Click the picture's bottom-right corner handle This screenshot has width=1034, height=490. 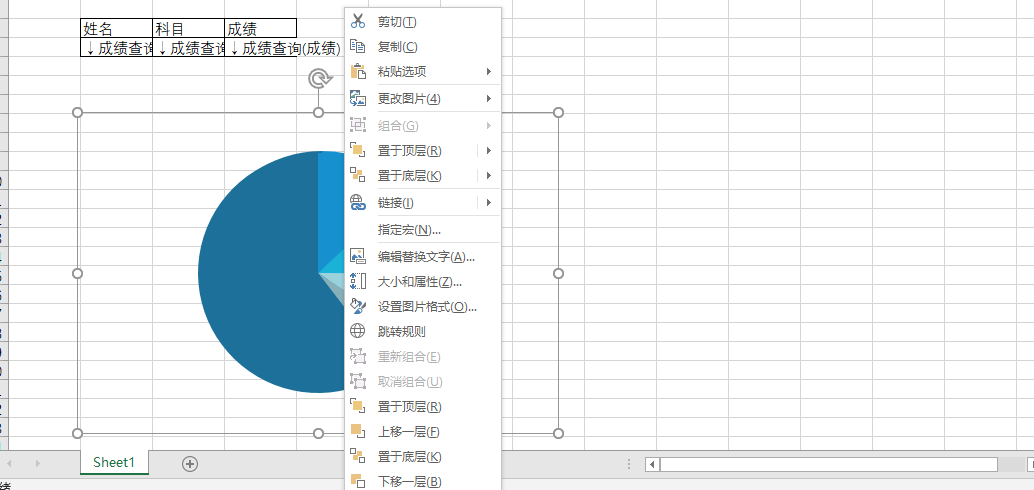coord(559,433)
